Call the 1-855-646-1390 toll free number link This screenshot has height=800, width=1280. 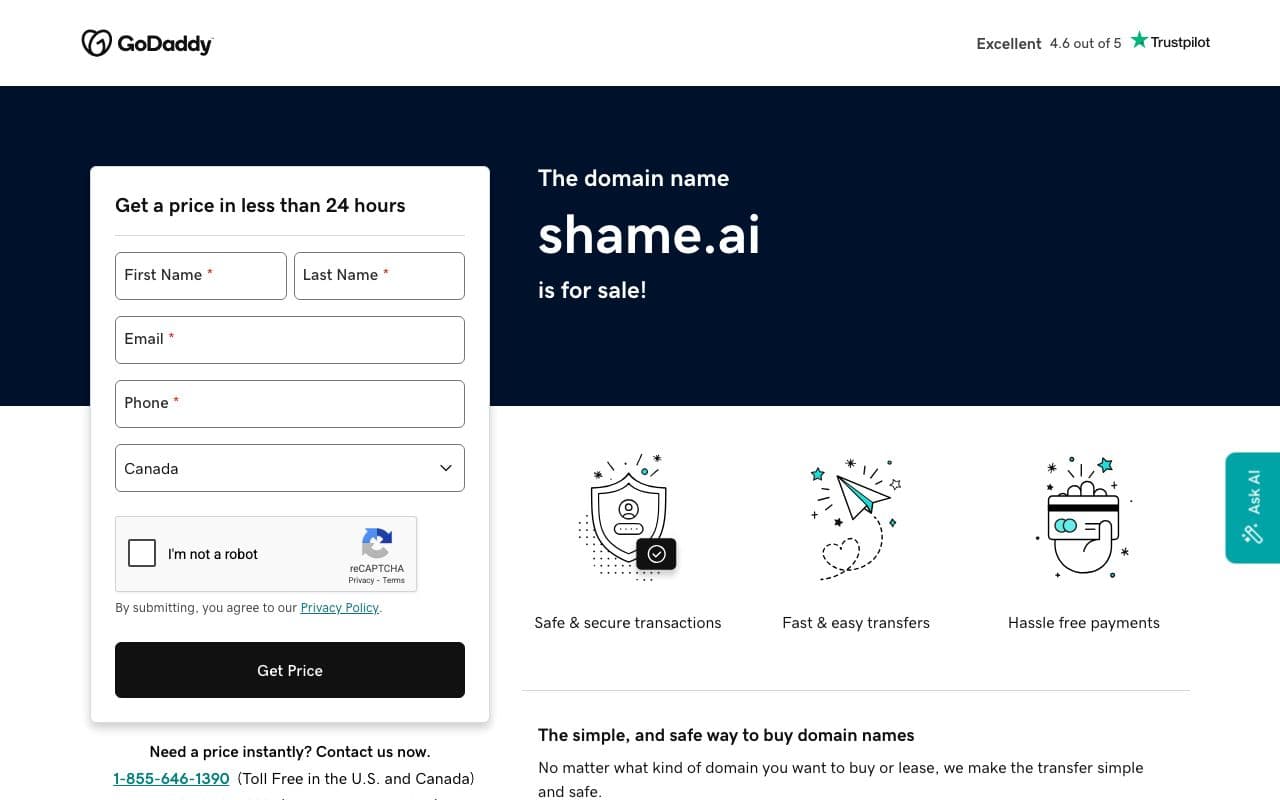(171, 778)
